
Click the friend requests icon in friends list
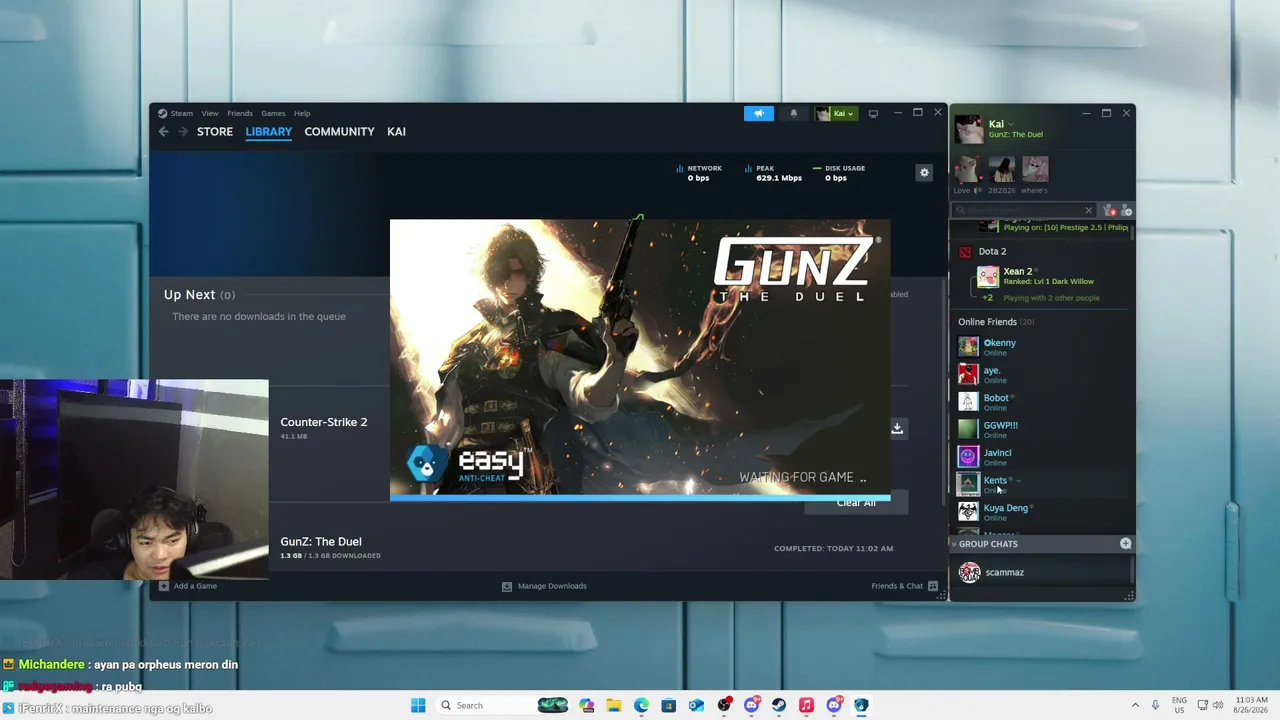1109,210
